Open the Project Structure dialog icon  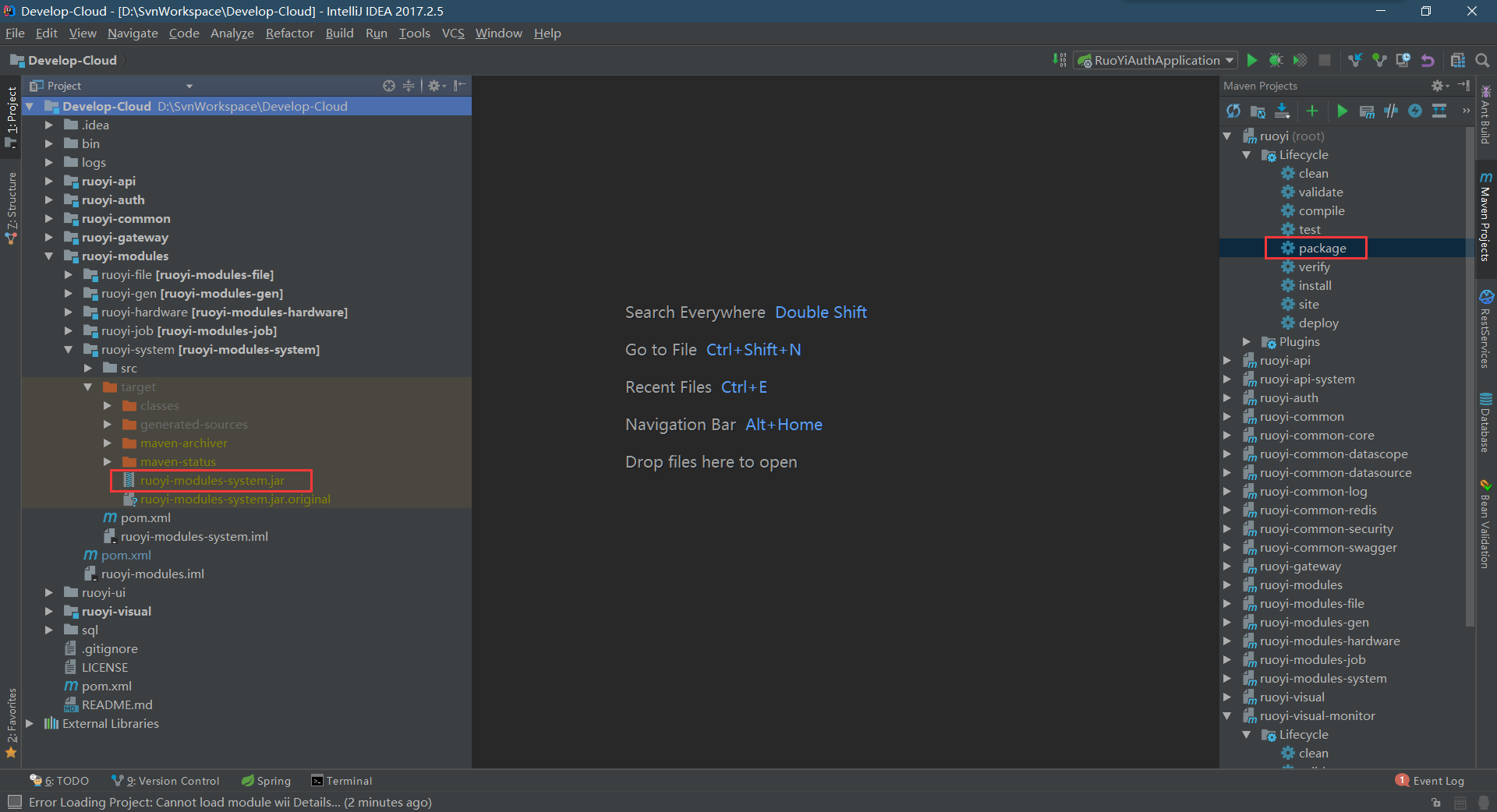(1458, 60)
